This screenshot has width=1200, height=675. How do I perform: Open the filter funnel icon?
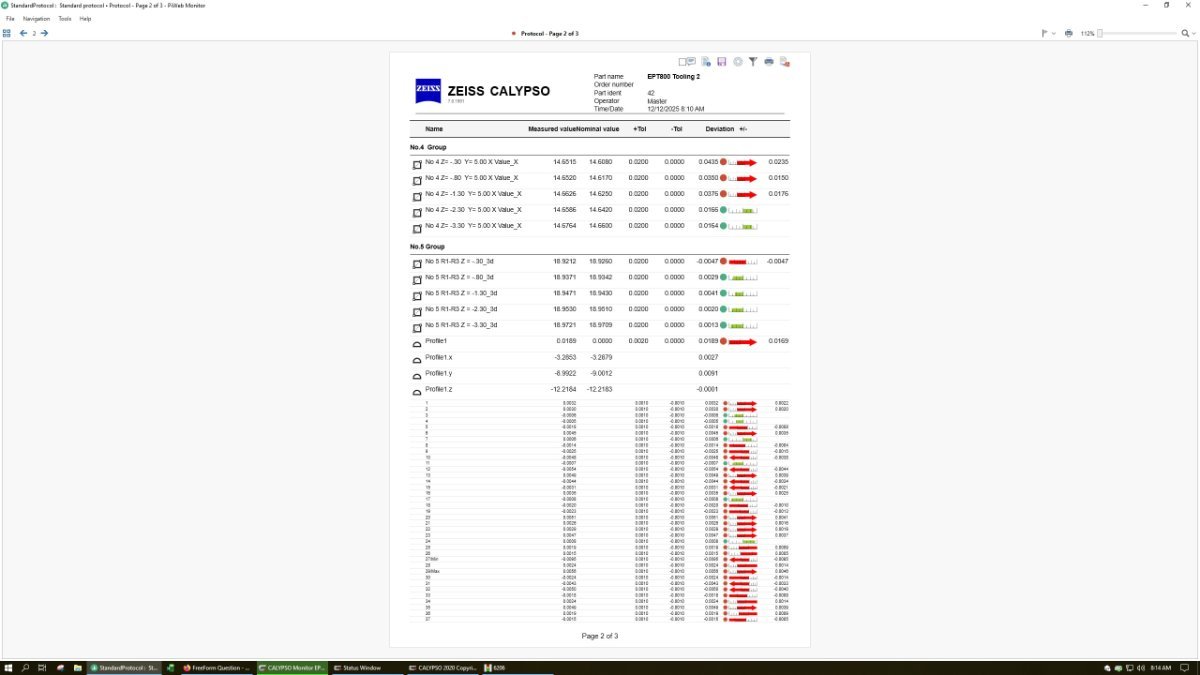[x=753, y=62]
